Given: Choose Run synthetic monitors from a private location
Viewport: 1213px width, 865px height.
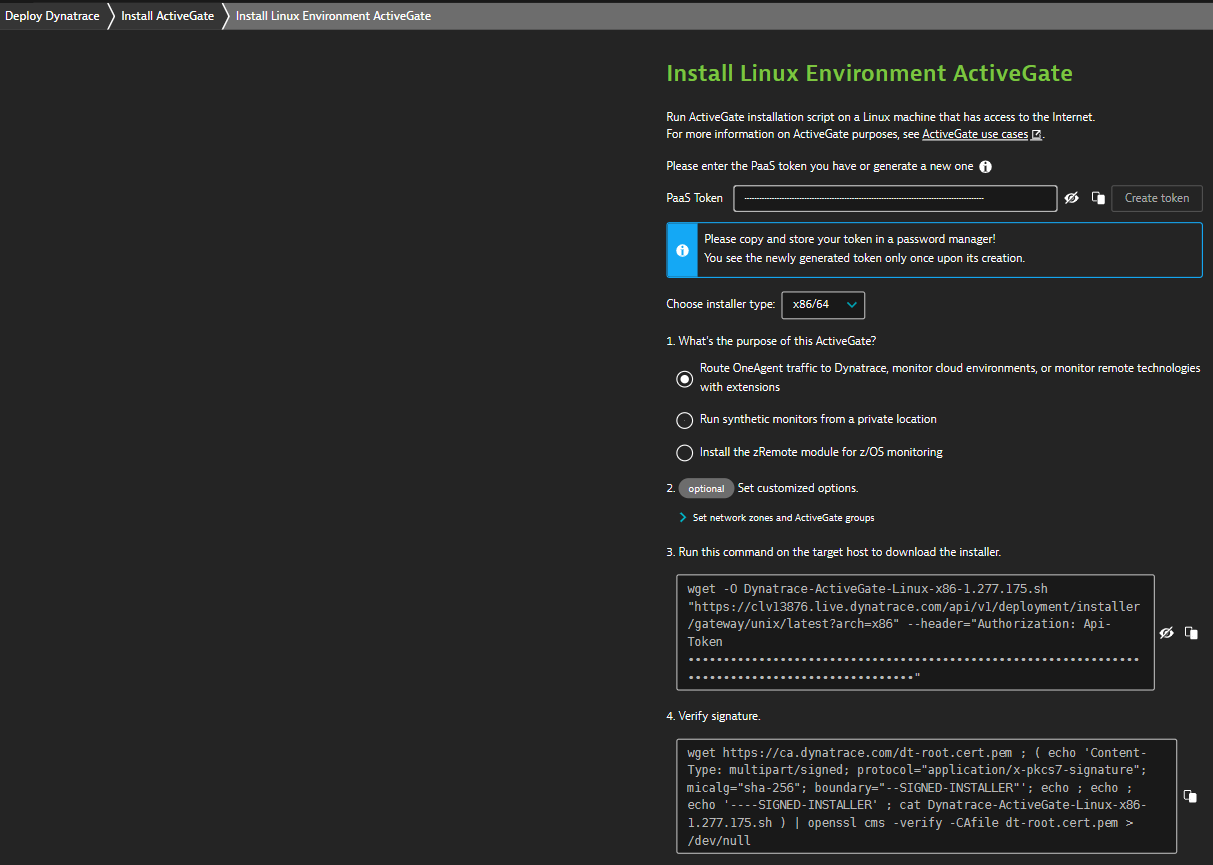Looking at the screenshot, I should [x=684, y=420].
